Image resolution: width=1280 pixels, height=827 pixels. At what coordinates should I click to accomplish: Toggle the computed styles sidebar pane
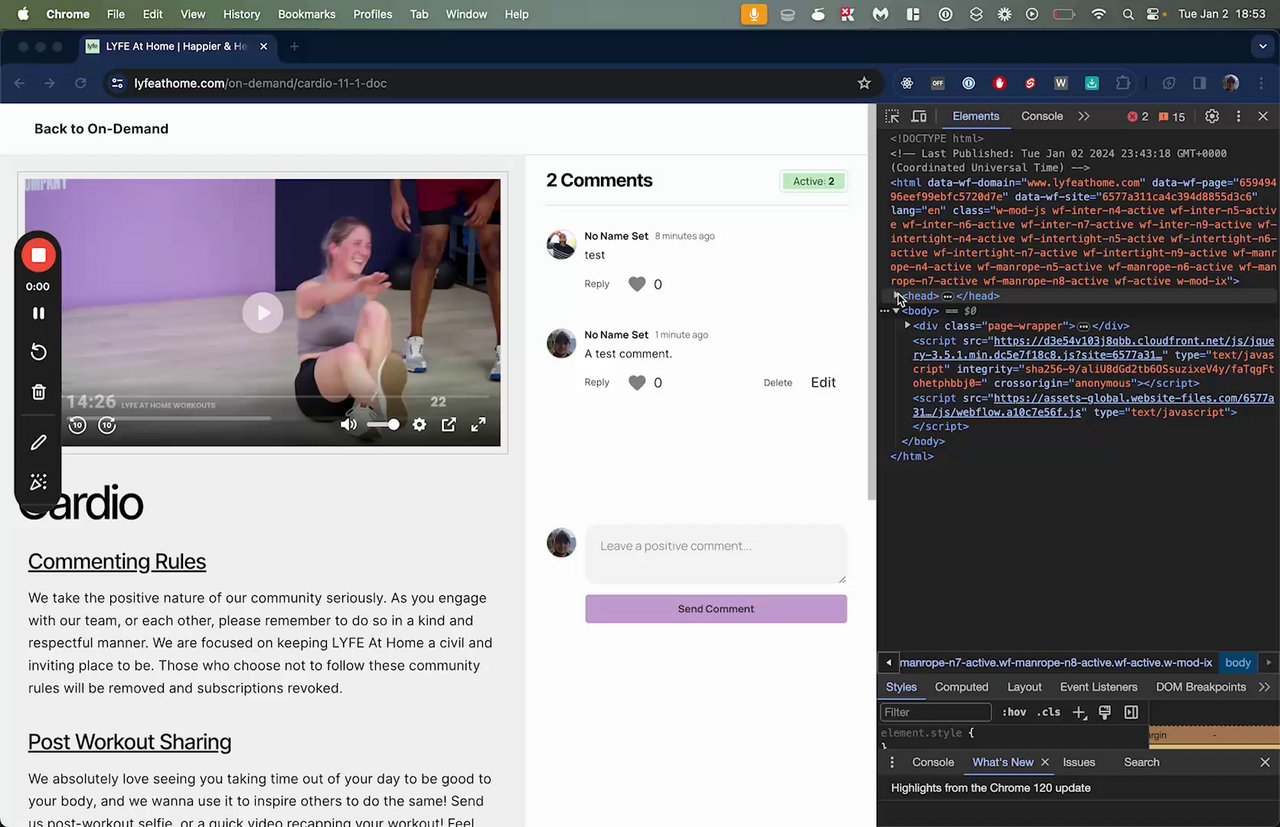[x=1131, y=712]
